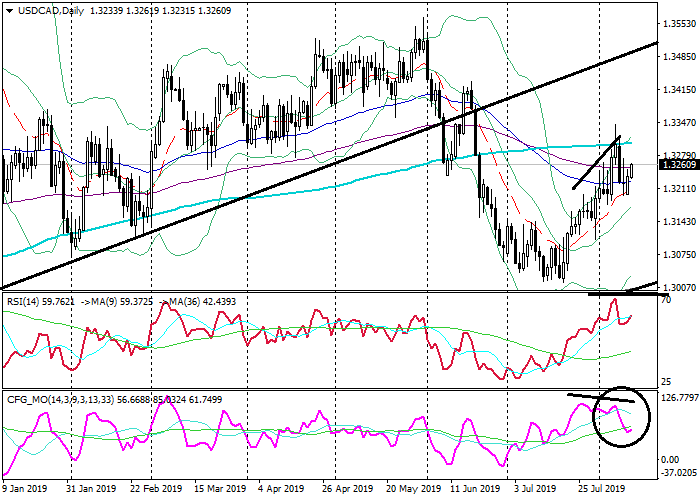700x500 pixels.
Task: Click the 1.32110 price scale label
Action: (680, 189)
